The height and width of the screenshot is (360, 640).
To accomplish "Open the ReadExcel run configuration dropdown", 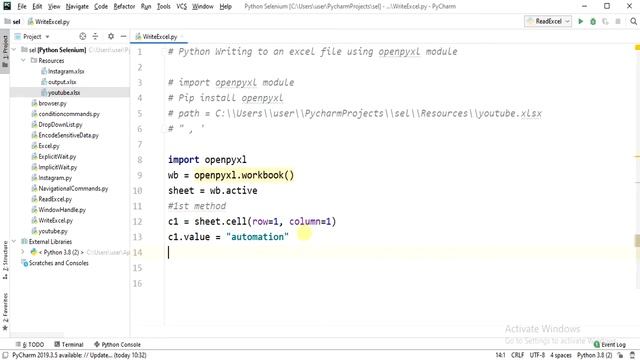I will pos(548,21).
